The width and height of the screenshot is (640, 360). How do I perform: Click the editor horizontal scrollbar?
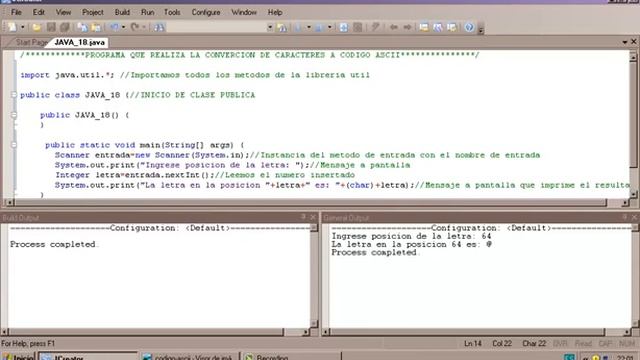coord(317,202)
